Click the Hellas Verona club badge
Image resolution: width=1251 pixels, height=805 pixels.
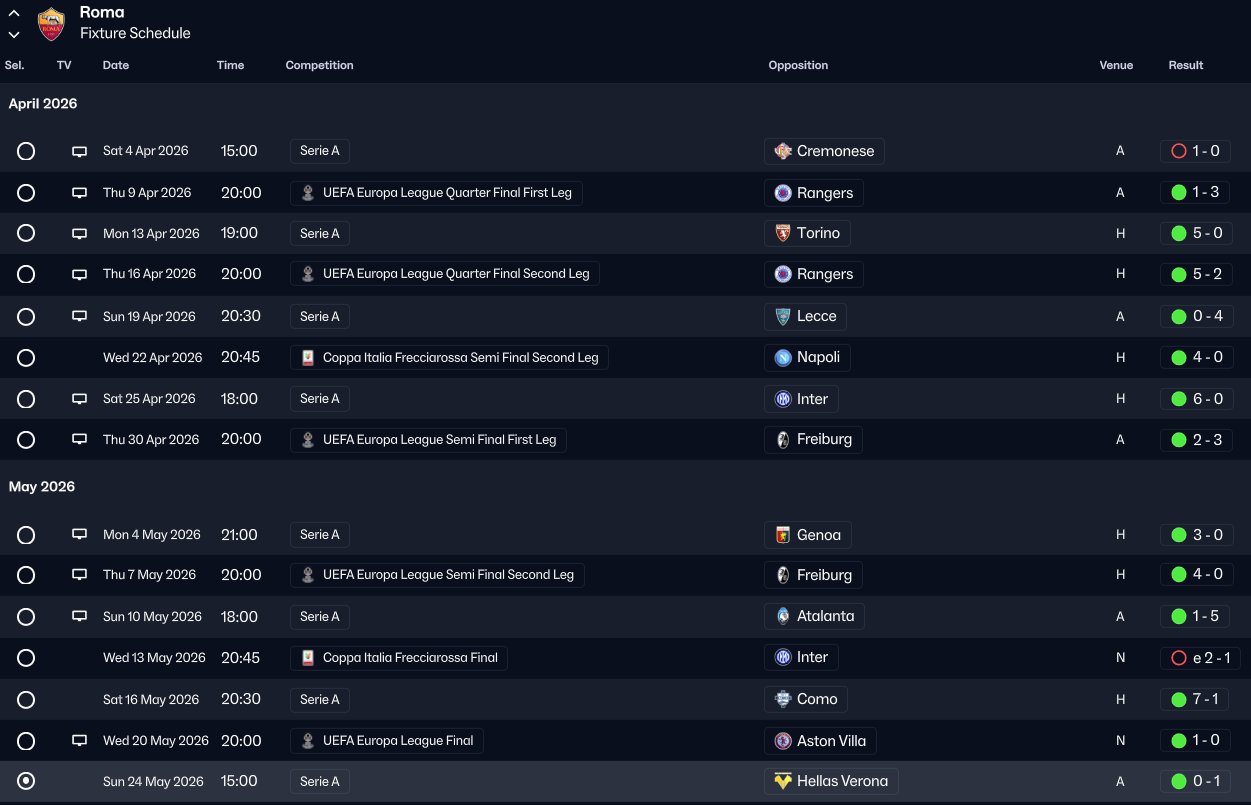pyautogui.click(x=783, y=781)
